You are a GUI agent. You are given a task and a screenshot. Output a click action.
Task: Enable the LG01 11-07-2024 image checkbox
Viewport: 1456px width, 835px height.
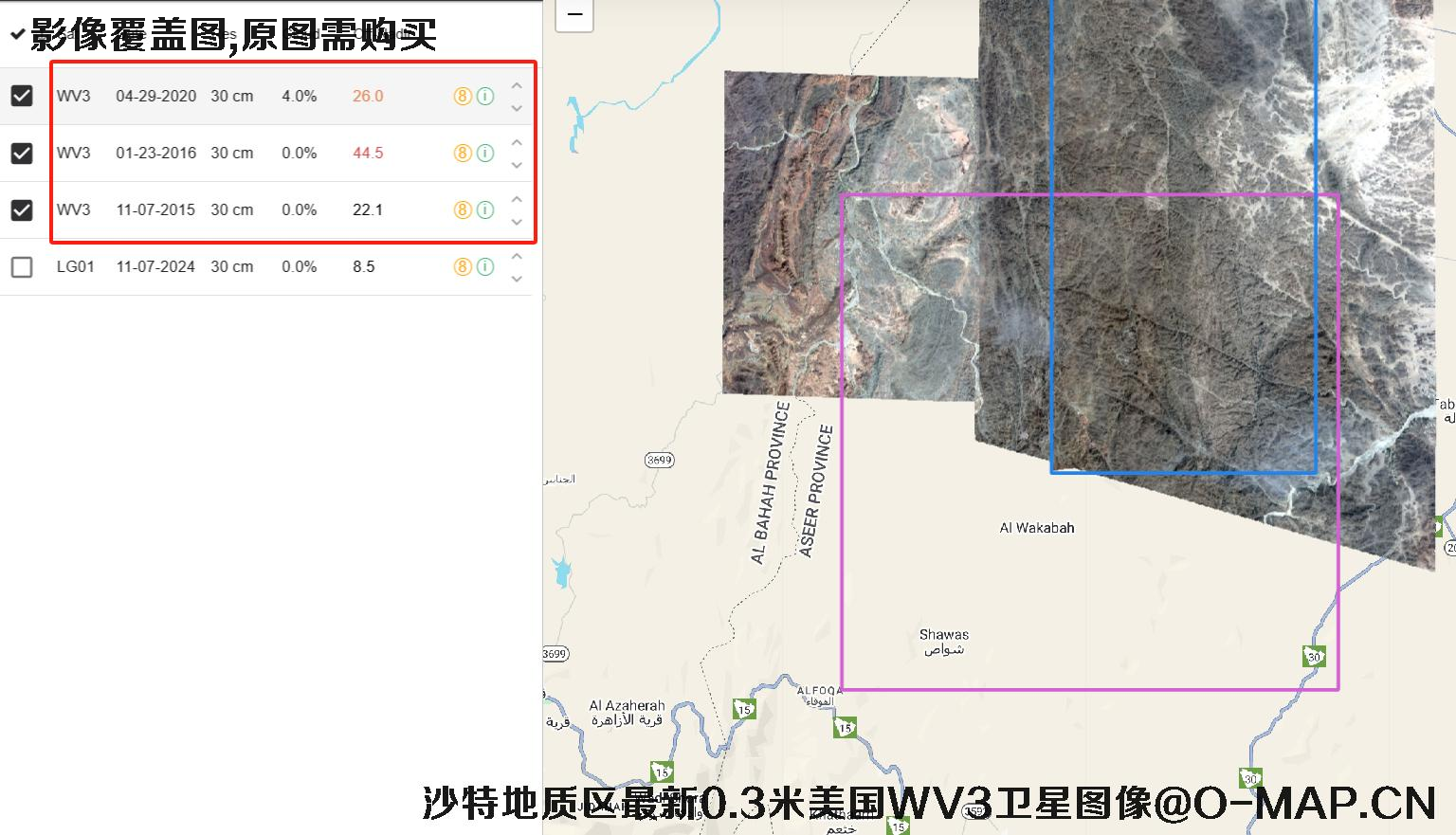(x=22, y=267)
